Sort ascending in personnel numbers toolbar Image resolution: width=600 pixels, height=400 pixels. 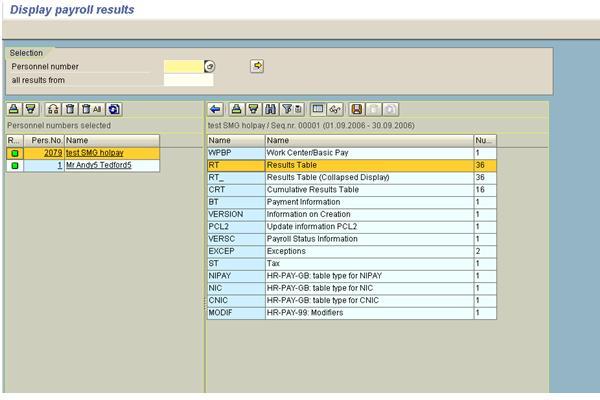tap(14, 109)
